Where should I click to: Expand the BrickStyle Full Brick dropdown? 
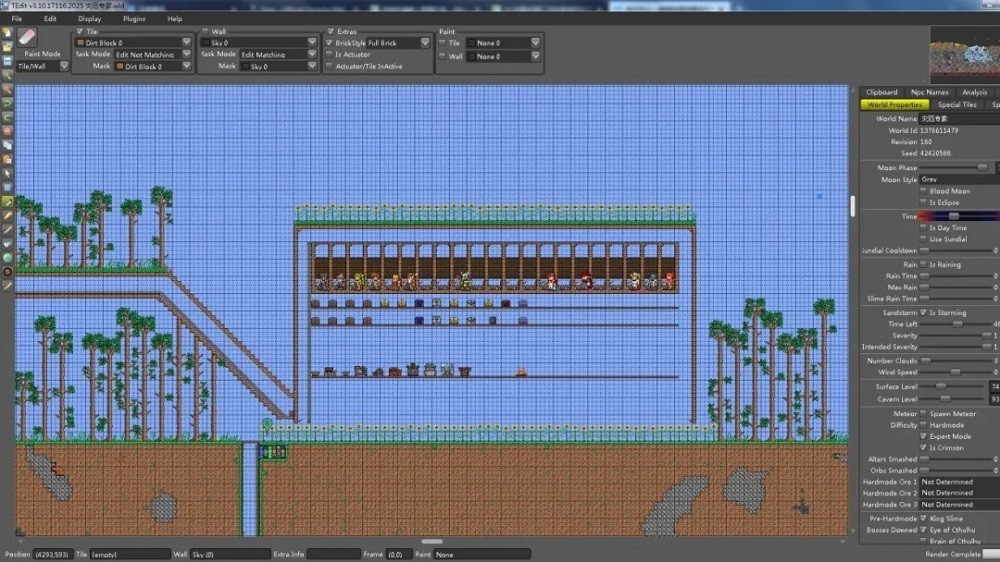tap(424, 43)
